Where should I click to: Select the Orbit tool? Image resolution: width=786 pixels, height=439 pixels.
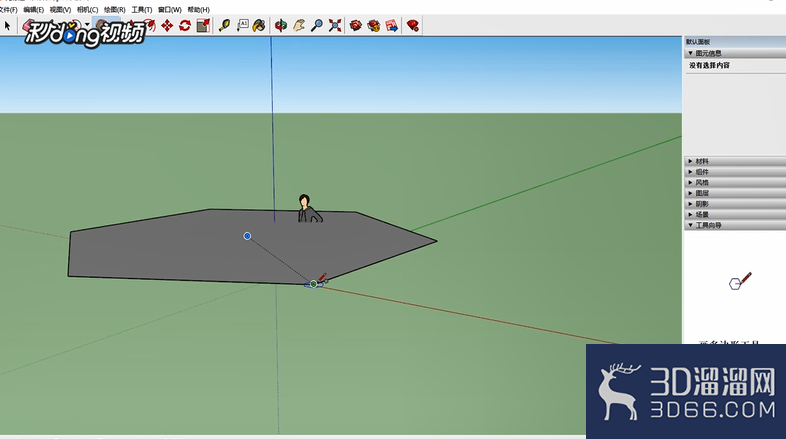[281, 26]
